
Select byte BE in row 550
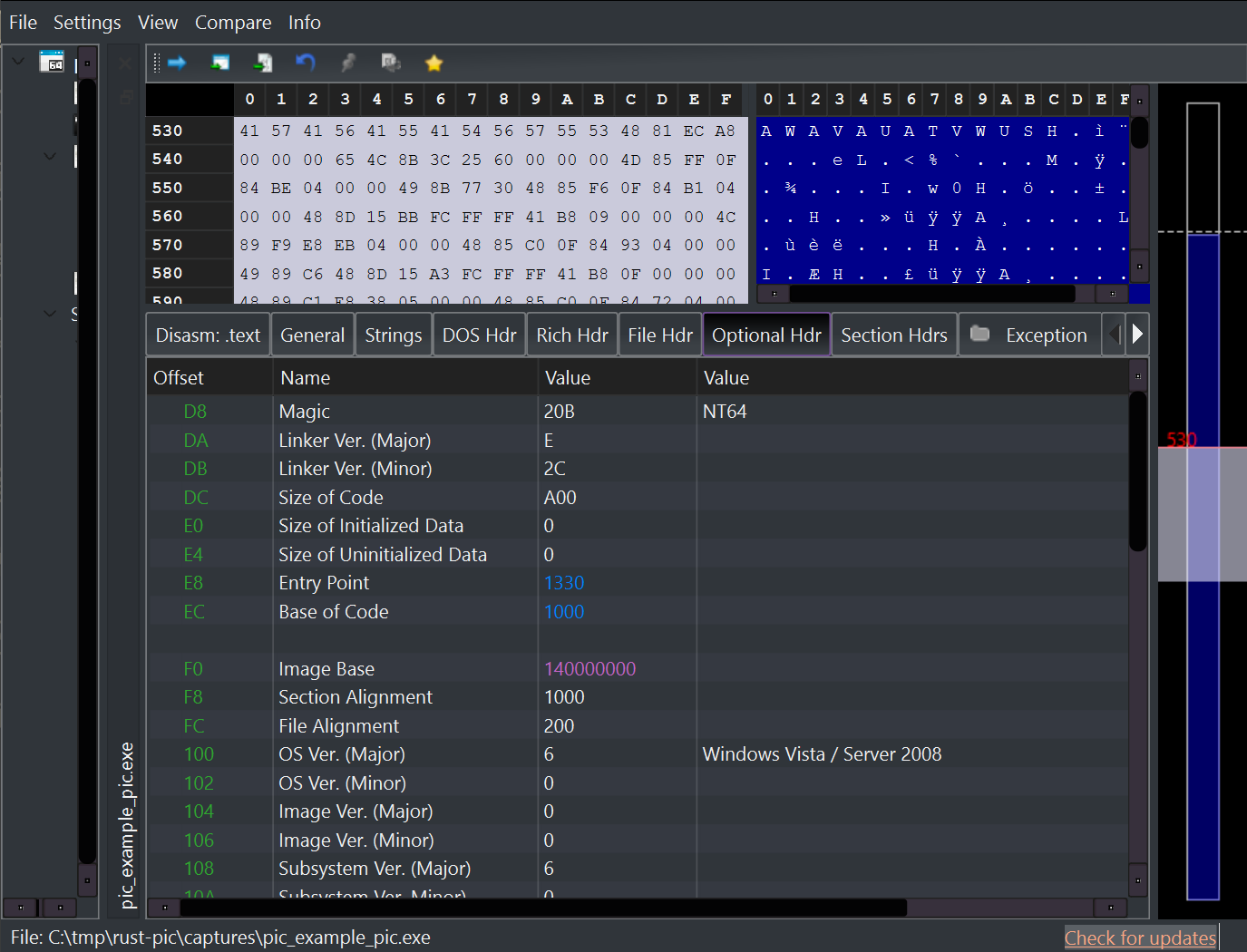tap(281, 188)
